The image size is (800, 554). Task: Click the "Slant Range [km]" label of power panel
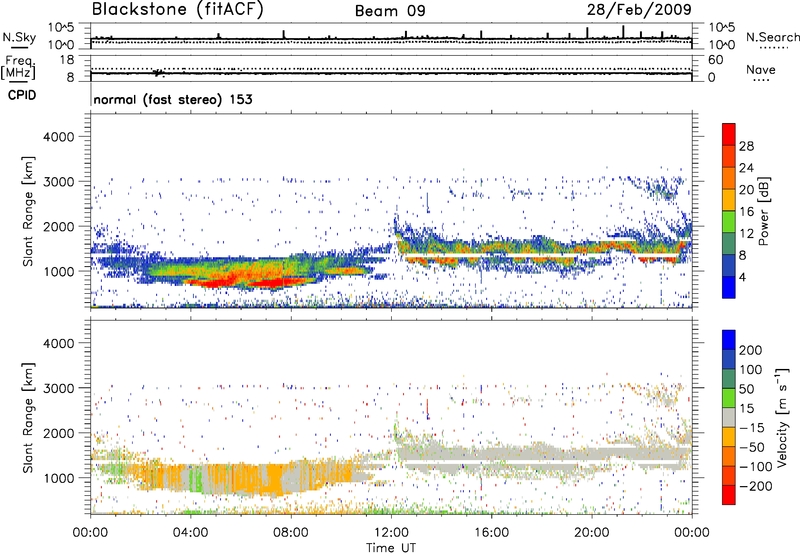click(28, 211)
